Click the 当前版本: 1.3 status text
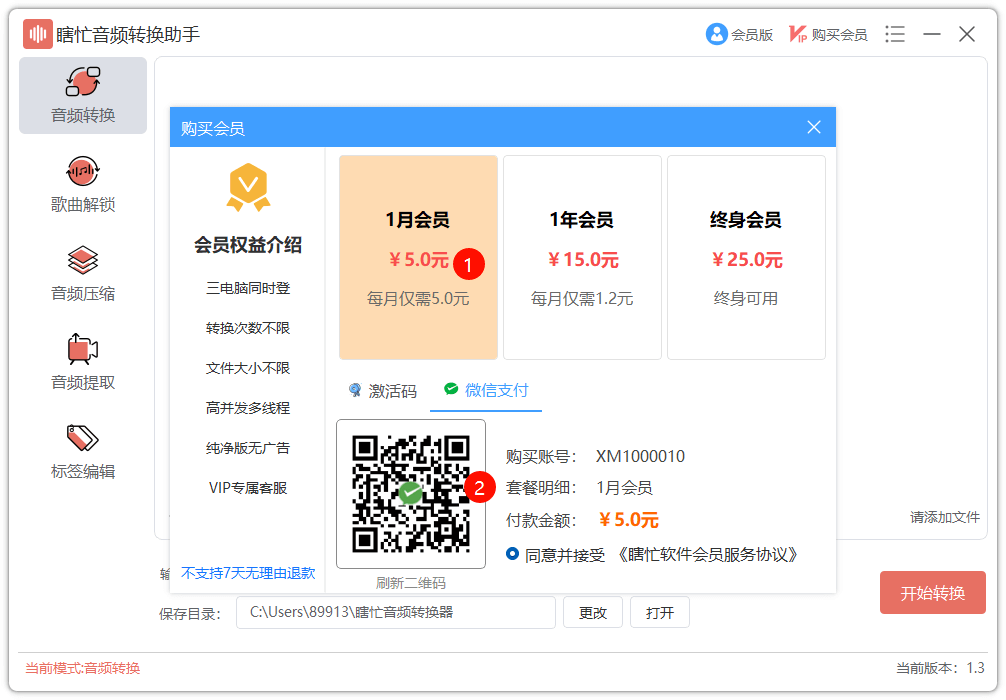Image resolution: width=1006 pixels, height=700 pixels. (x=940, y=668)
